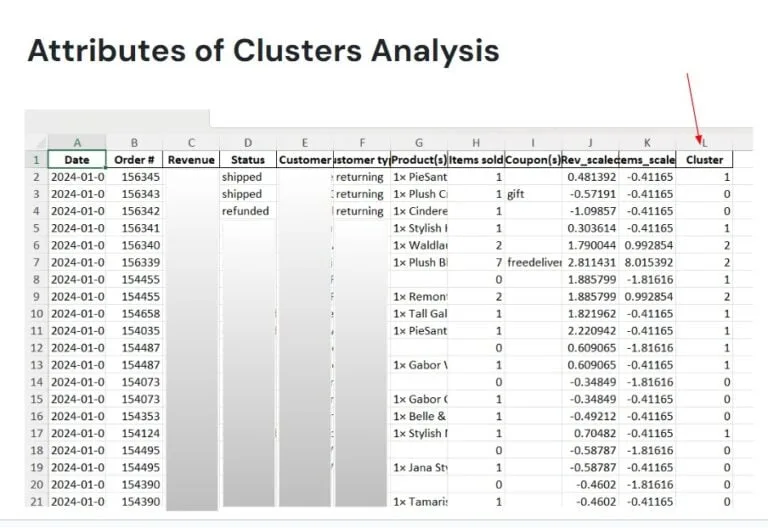Image resolution: width=768 pixels, height=528 pixels.
Task: Click the 'Cluster' header cell
Action: pyautogui.click(x=704, y=160)
